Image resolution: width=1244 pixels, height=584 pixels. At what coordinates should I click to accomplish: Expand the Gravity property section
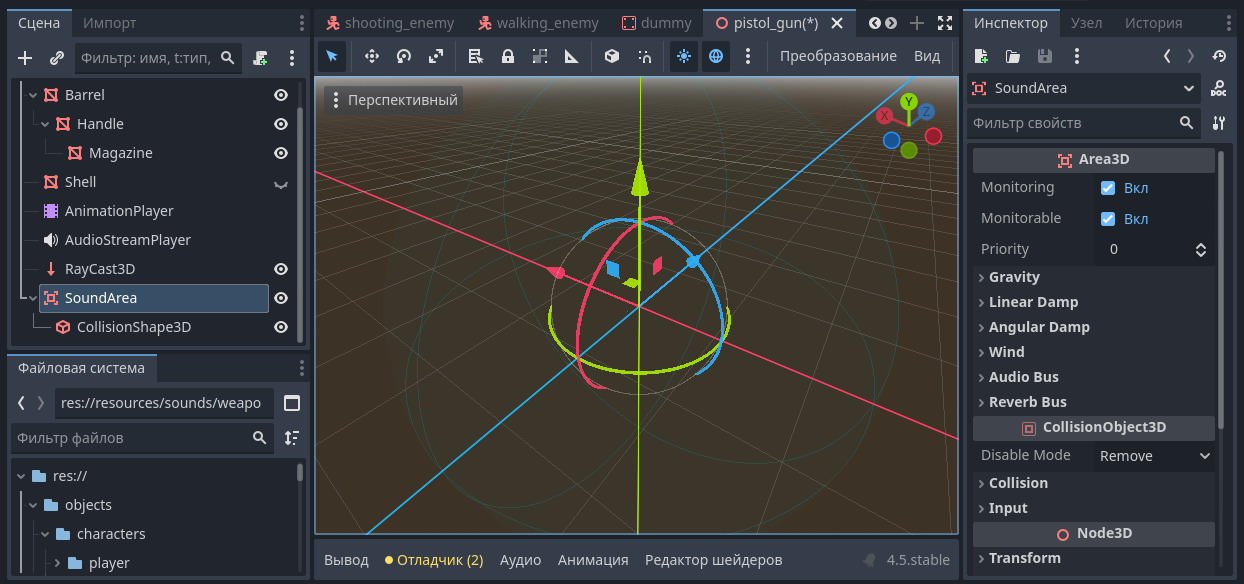coord(1014,277)
